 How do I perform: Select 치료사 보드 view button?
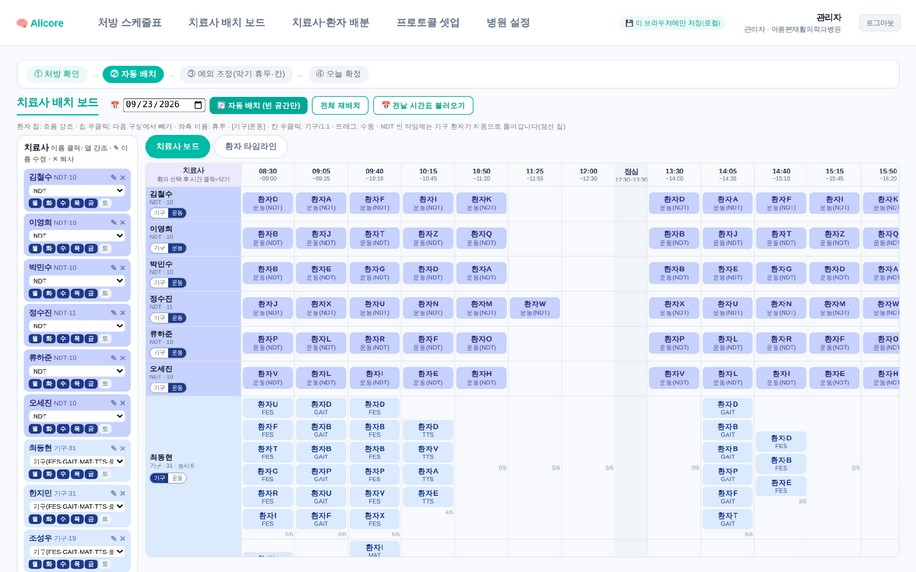tap(178, 147)
